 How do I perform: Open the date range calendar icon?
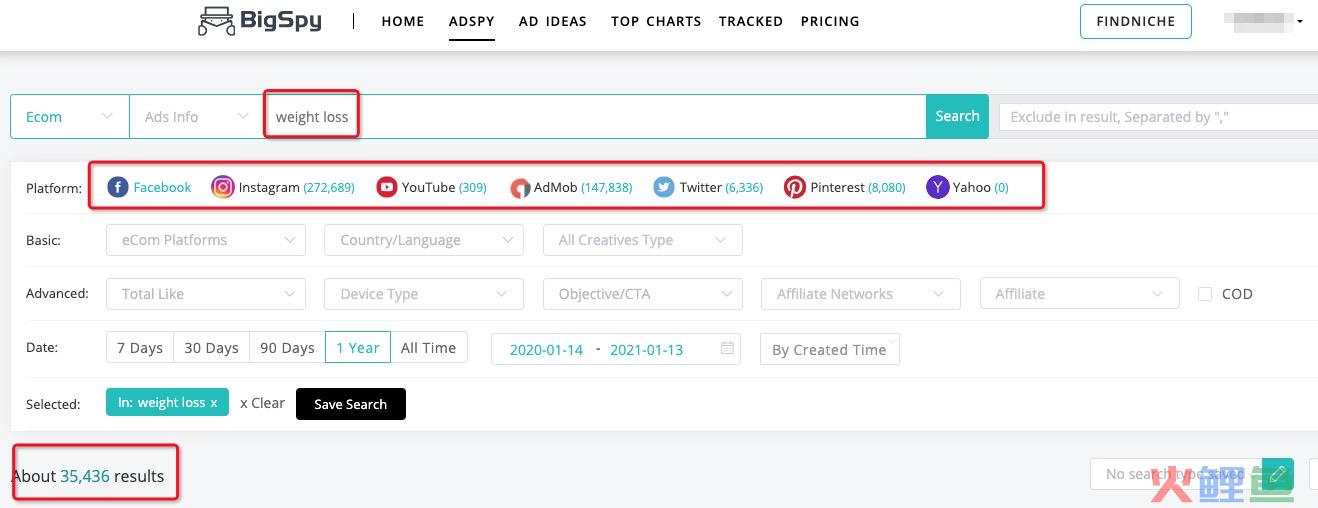(727, 349)
